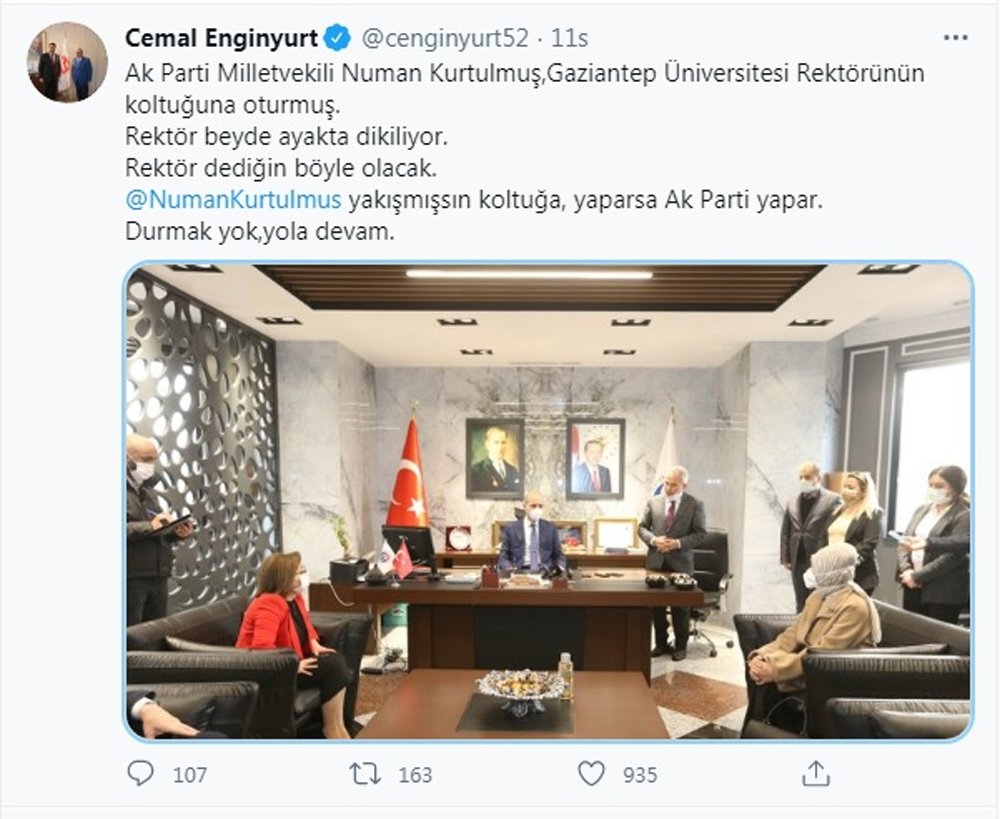
Task: Like the tweet with the heart icon
Action: [591, 773]
